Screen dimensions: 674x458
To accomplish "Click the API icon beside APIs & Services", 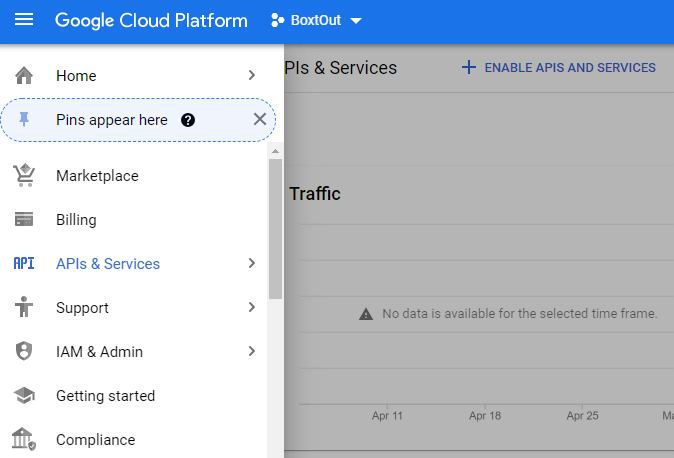I will tap(24, 264).
